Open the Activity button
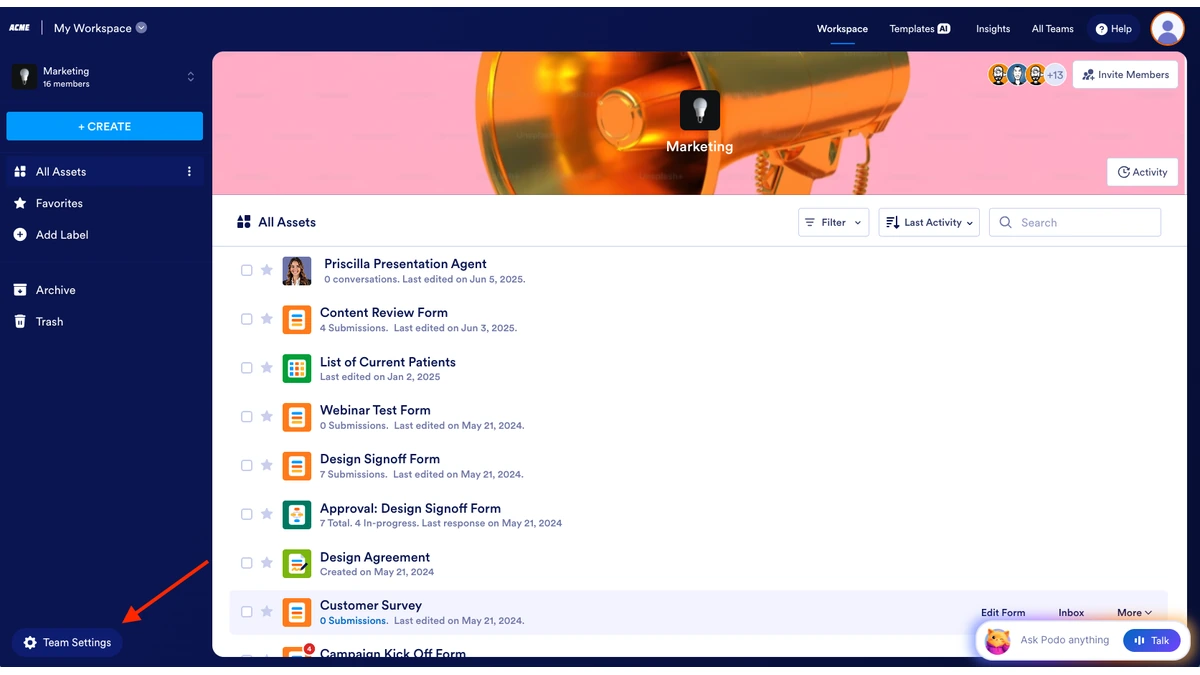The image size is (1200, 675). [1142, 172]
